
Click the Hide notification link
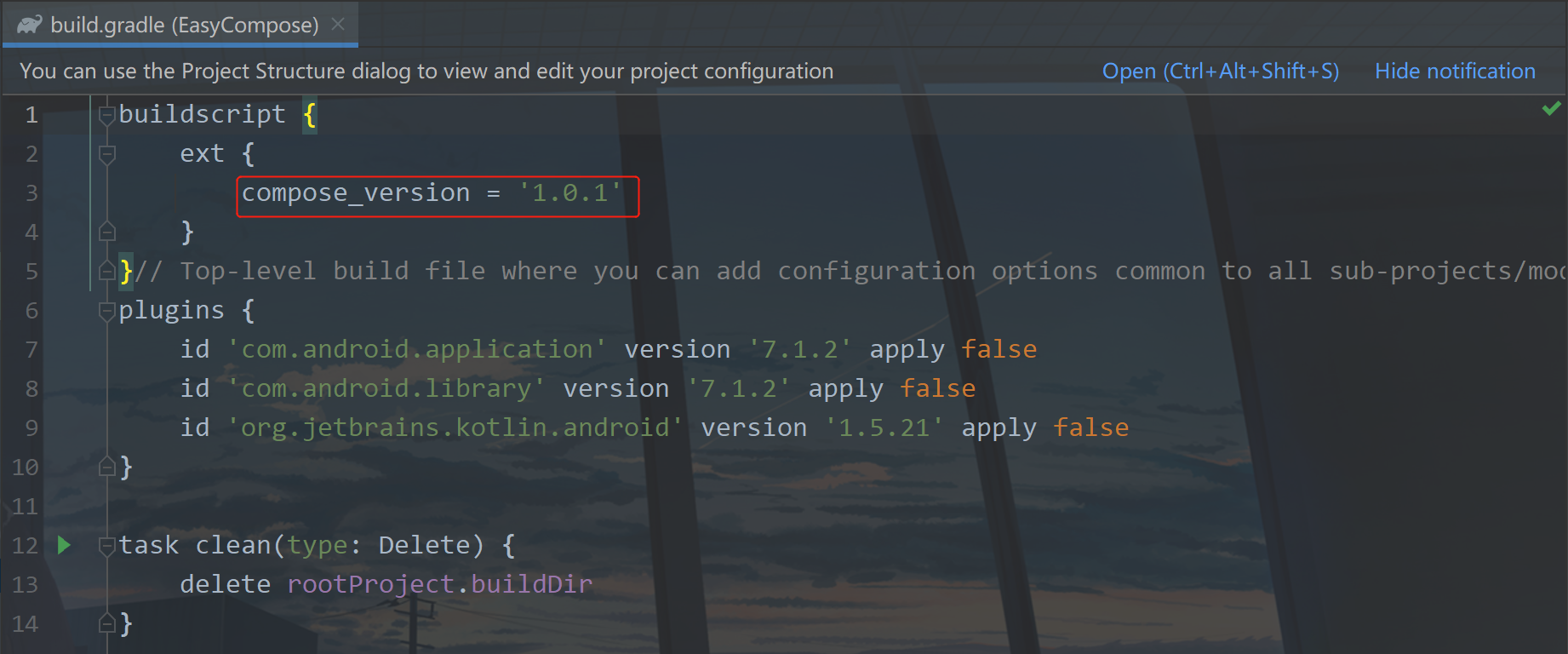click(x=1455, y=71)
